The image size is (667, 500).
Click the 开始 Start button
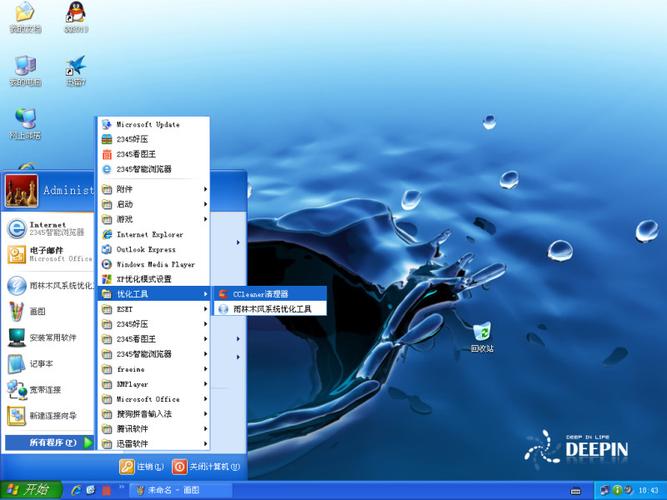pyautogui.click(x=31, y=490)
